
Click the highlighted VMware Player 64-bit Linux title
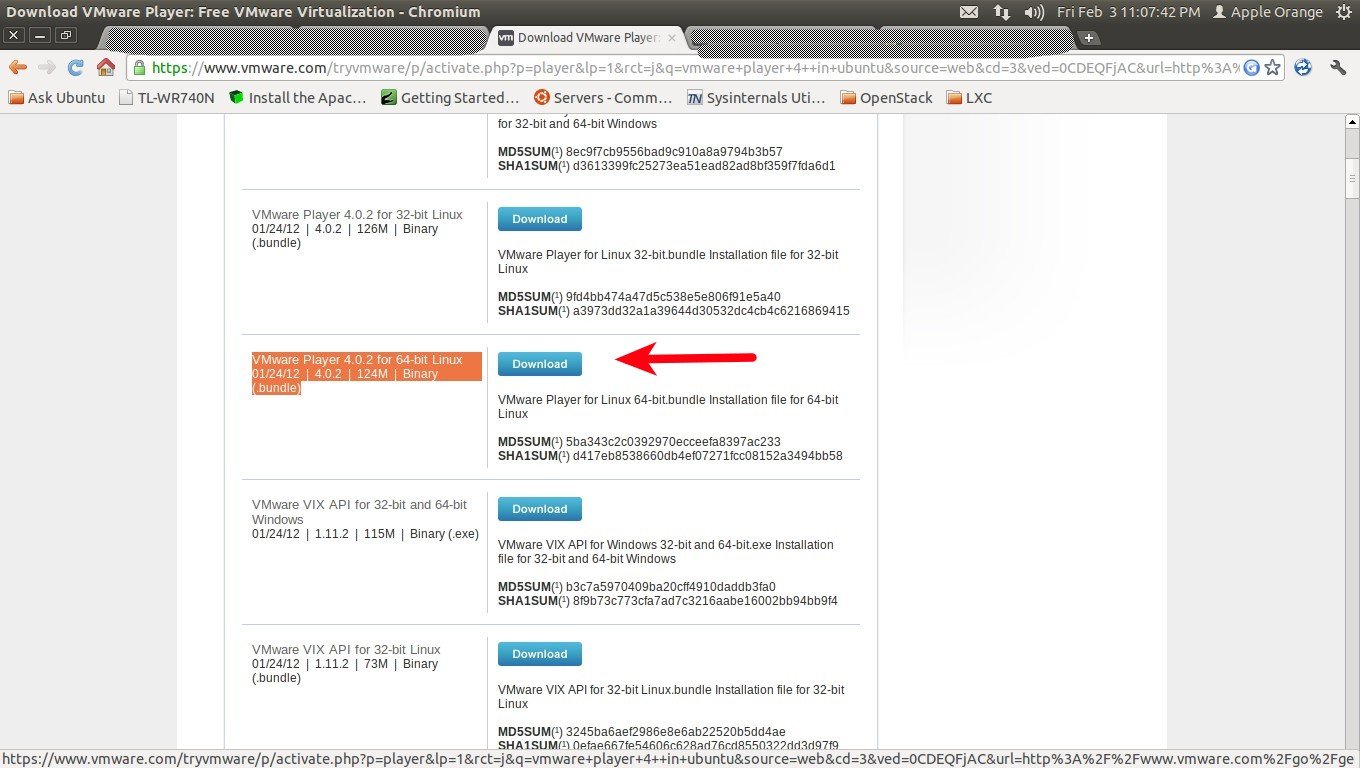click(x=357, y=360)
